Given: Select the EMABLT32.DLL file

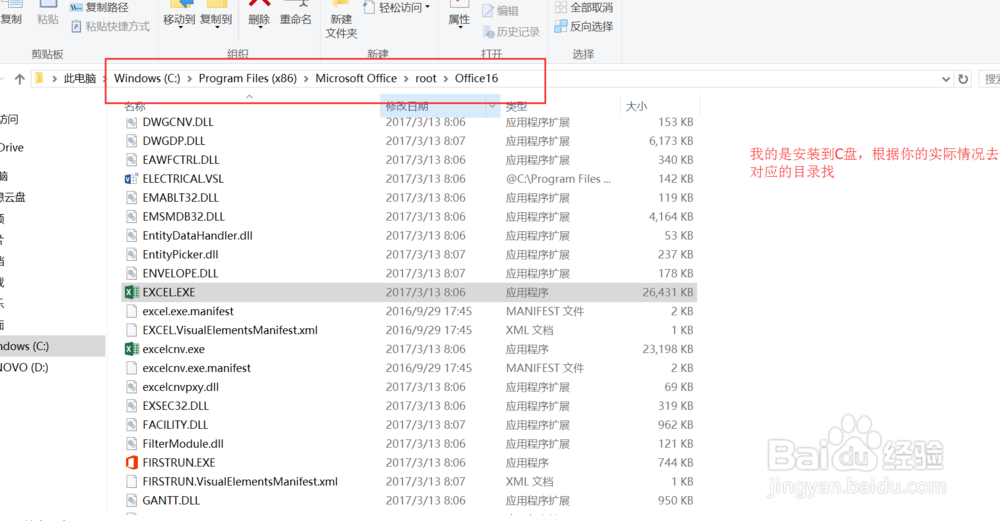Looking at the screenshot, I should [x=180, y=198].
